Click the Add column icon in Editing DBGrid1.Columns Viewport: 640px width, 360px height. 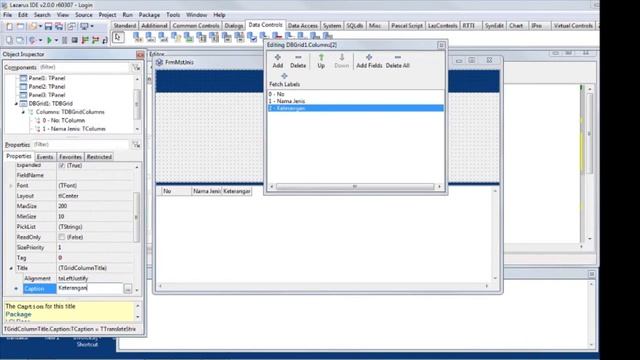click(x=278, y=57)
